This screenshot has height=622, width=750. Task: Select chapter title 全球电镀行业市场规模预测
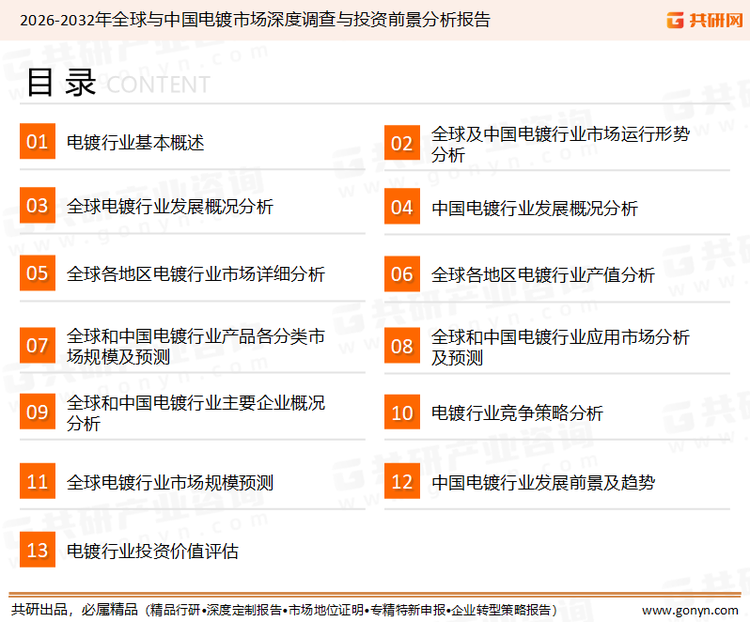tap(170, 482)
